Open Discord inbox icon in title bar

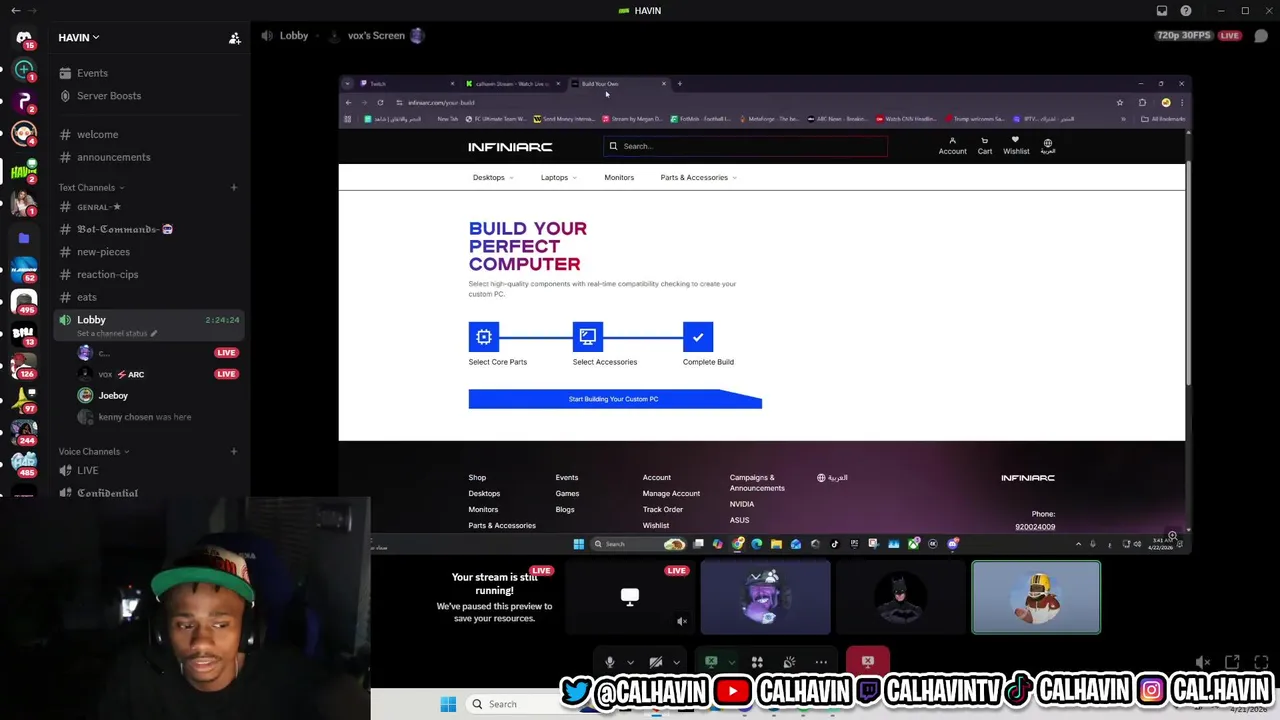click(x=1162, y=11)
